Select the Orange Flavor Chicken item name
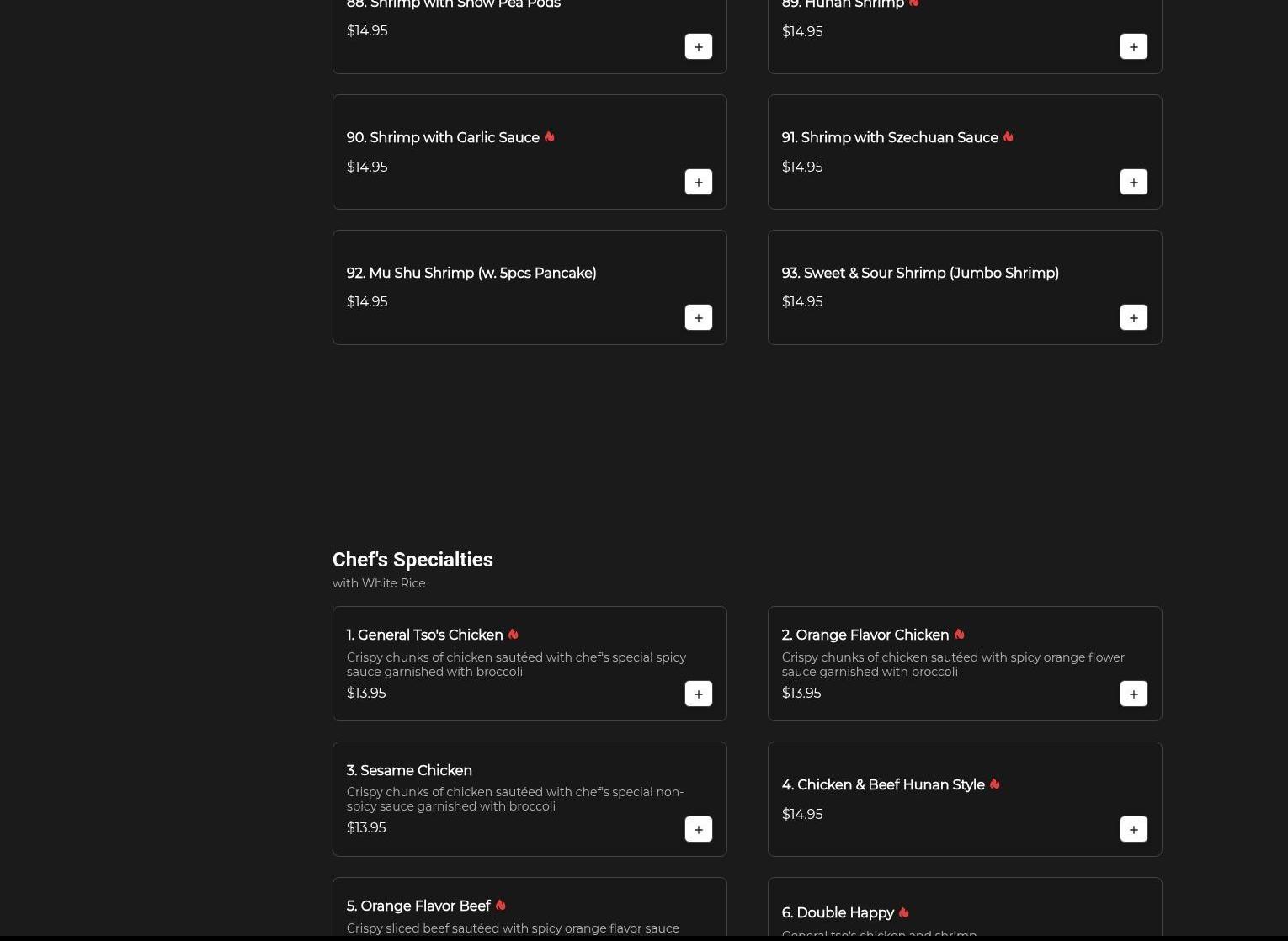The height and width of the screenshot is (941, 1288). (865, 635)
